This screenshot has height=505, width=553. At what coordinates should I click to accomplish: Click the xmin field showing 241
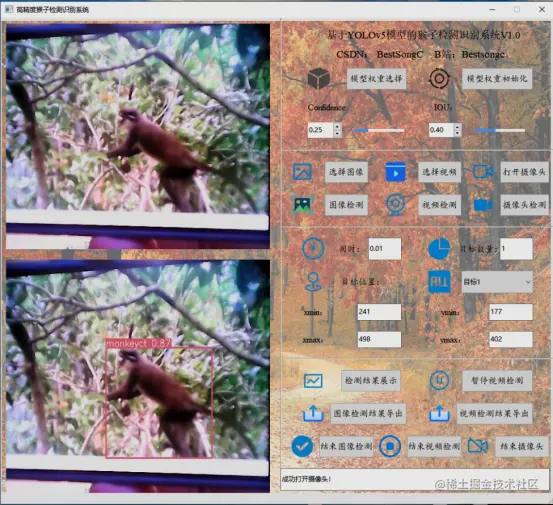(x=379, y=312)
